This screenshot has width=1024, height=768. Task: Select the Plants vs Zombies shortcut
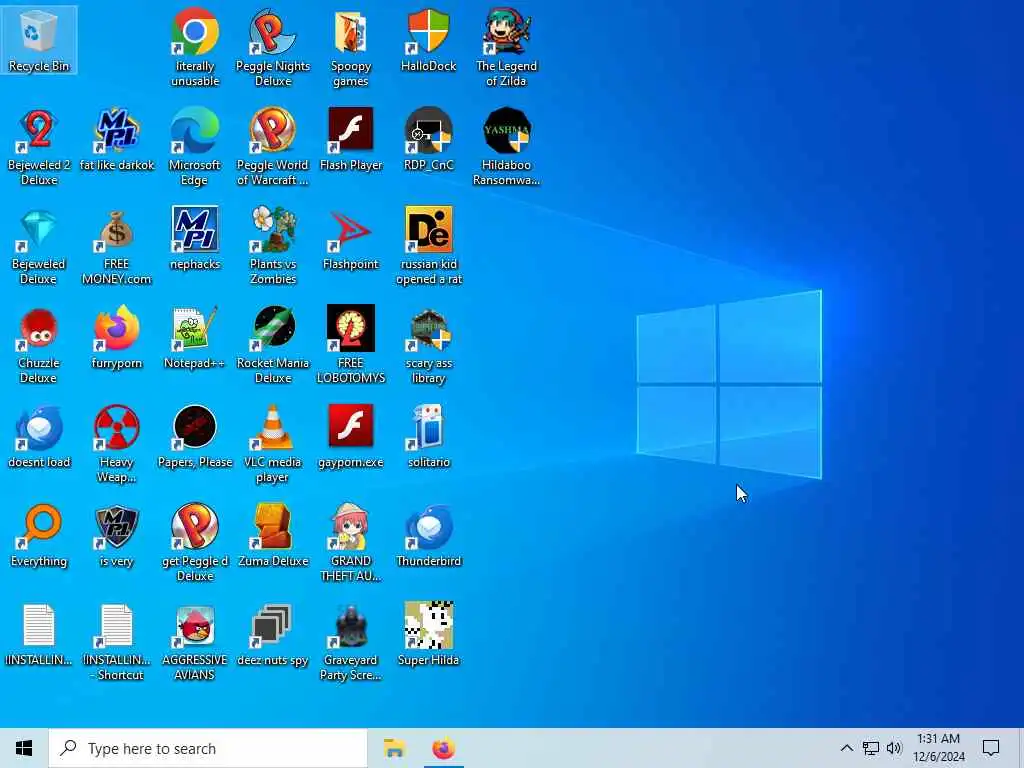tap(272, 246)
